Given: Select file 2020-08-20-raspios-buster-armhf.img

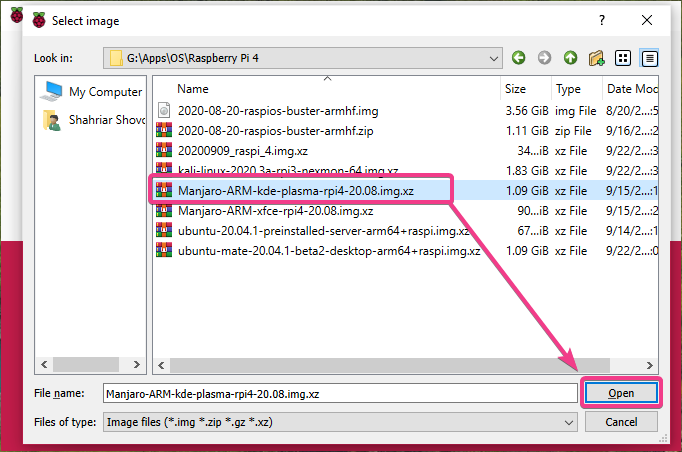Looking at the screenshot, I should click(x=278, y=111).
